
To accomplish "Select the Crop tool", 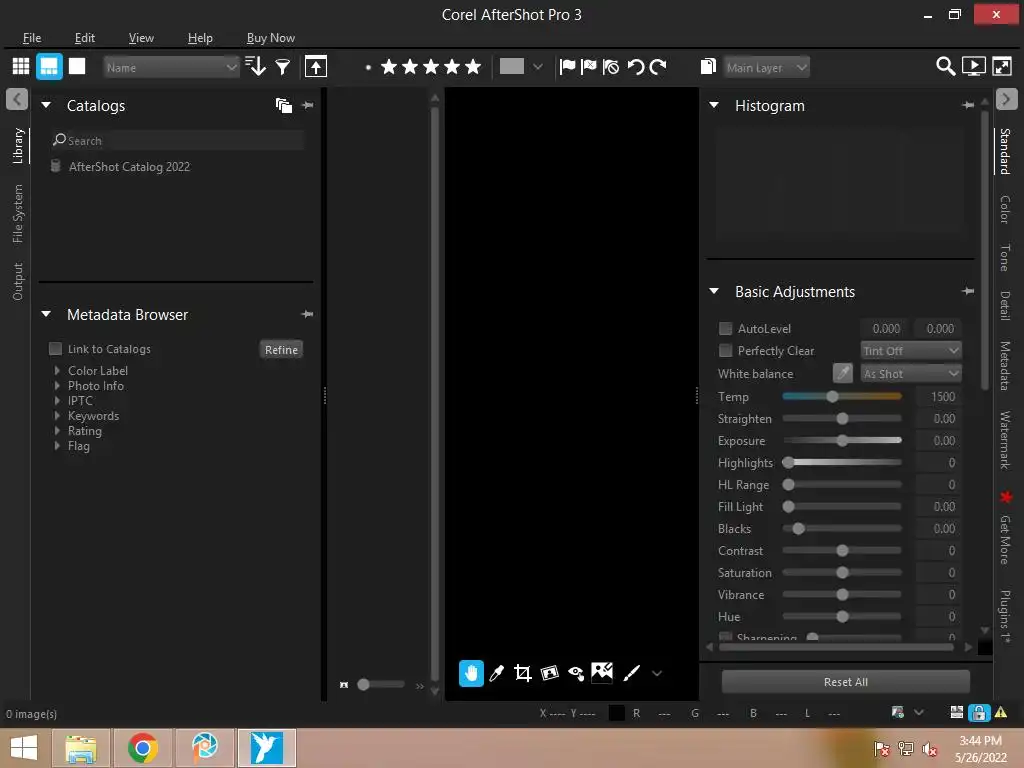I will pyautogui.click(x=522, y=673).
